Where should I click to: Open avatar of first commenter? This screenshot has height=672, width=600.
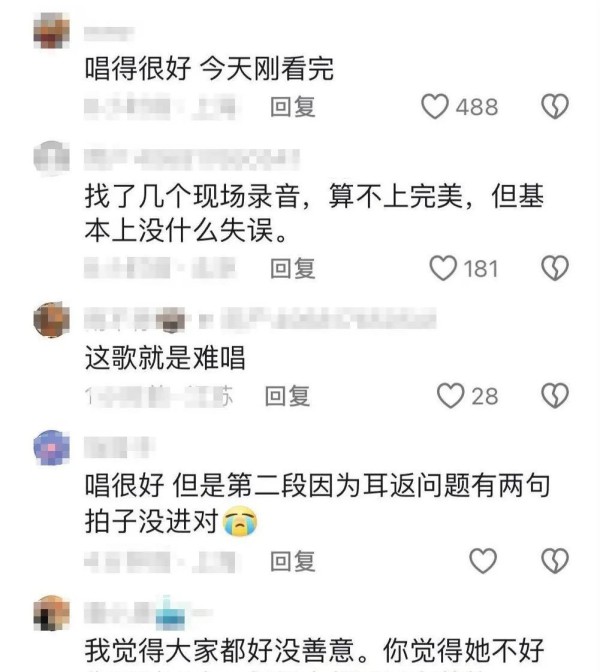coord(51,30)
